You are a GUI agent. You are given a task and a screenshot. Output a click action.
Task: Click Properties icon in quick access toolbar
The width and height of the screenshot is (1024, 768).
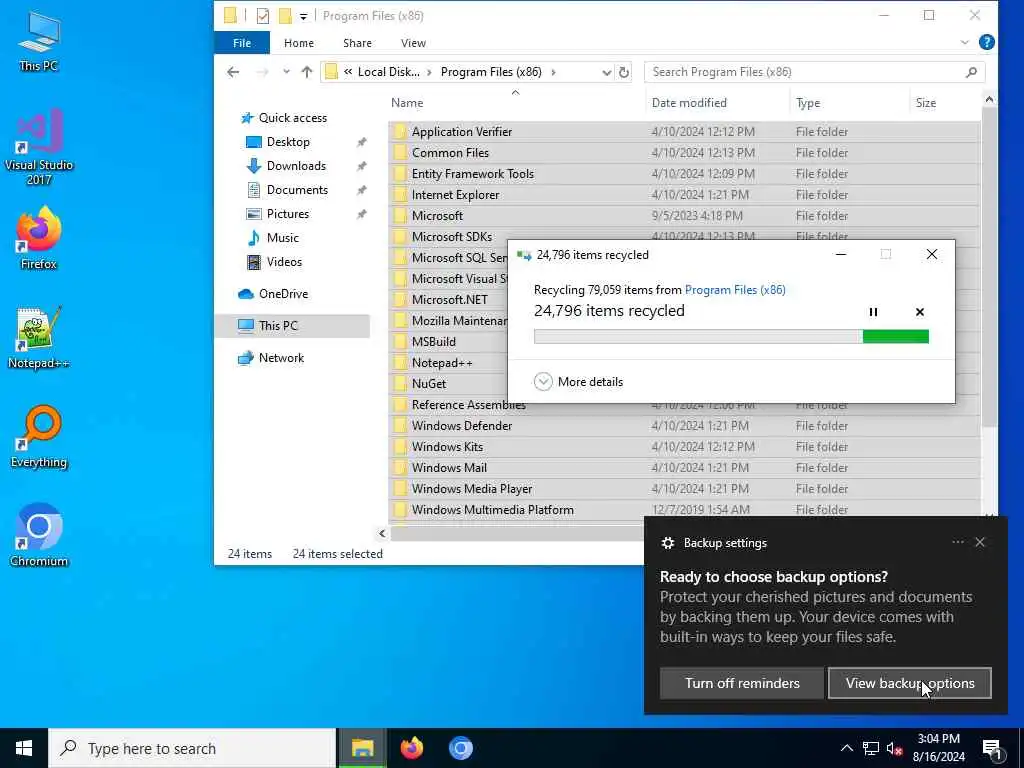click(263, 16)
